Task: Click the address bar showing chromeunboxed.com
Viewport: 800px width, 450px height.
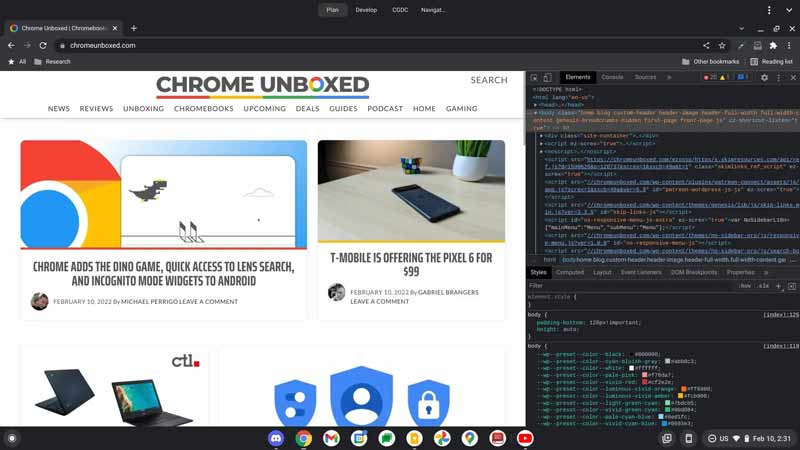Action: [x=378, y=45]
